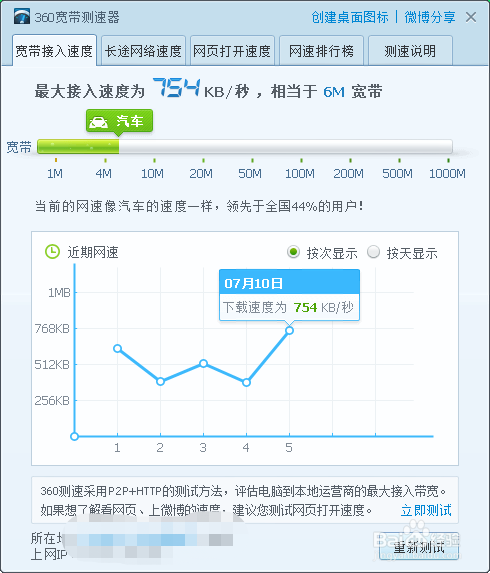Click the 754 speed number
The width and height of the screenshot is (490, 573).
tap(176, 88)
